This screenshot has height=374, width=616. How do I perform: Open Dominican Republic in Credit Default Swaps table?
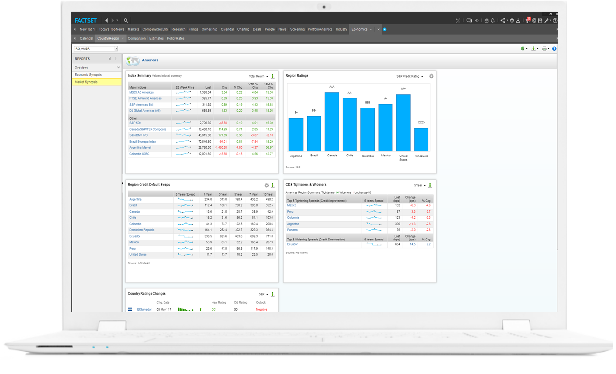(x=142, y=230)
